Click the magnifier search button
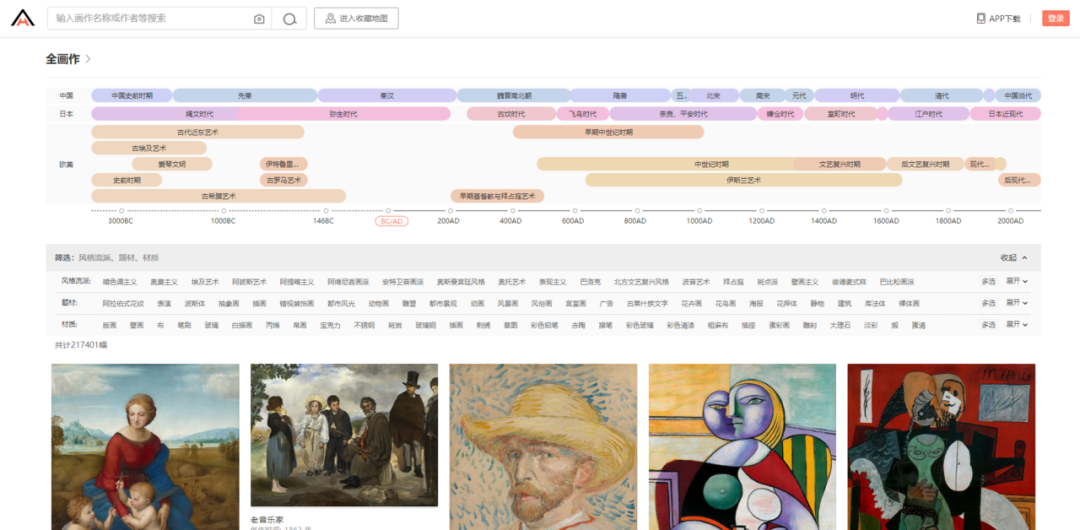This screenshot has height=530, width=1080. pyautogui.click(x=289, y=19)
